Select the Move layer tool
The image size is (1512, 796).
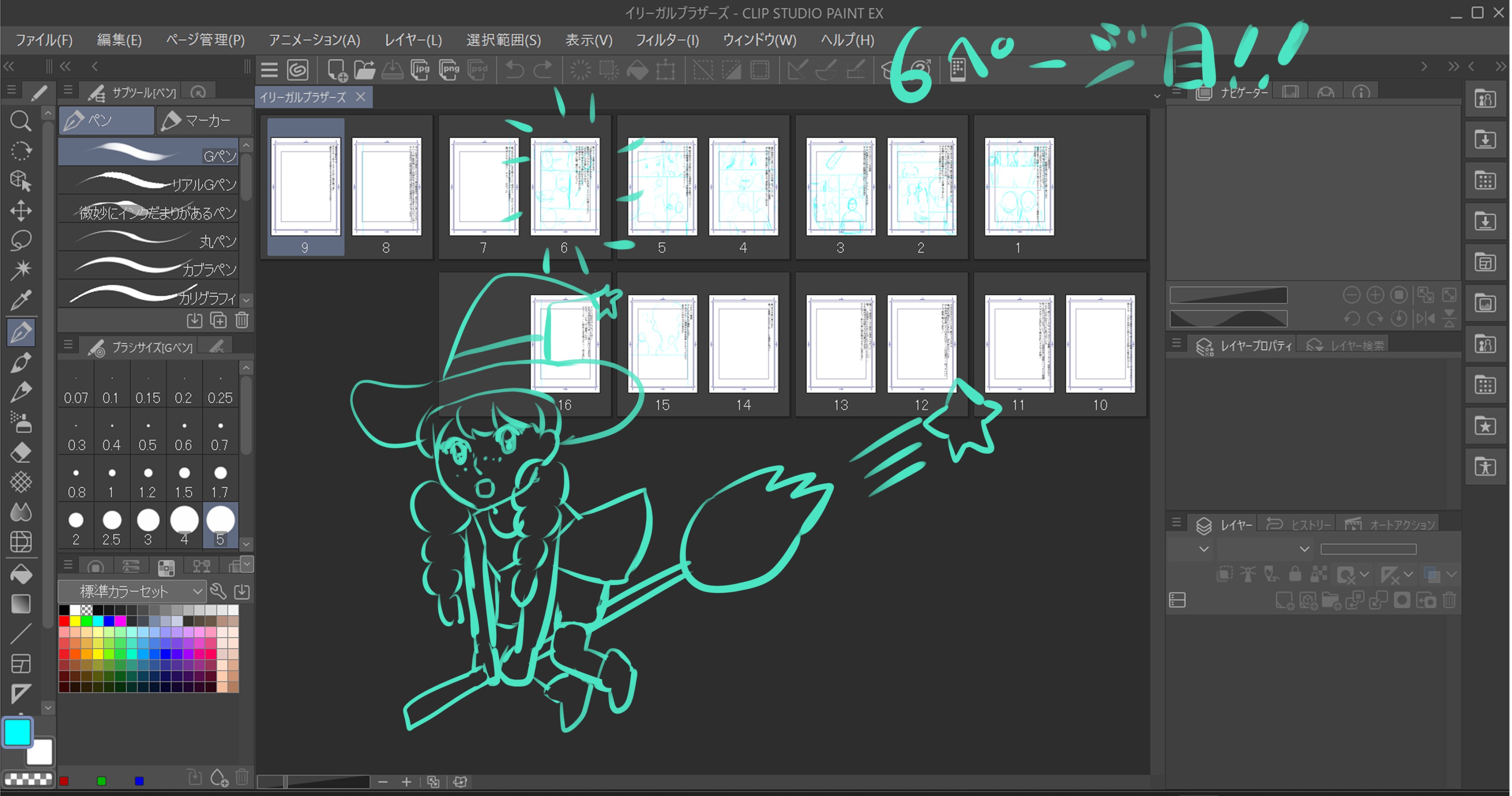20,211
